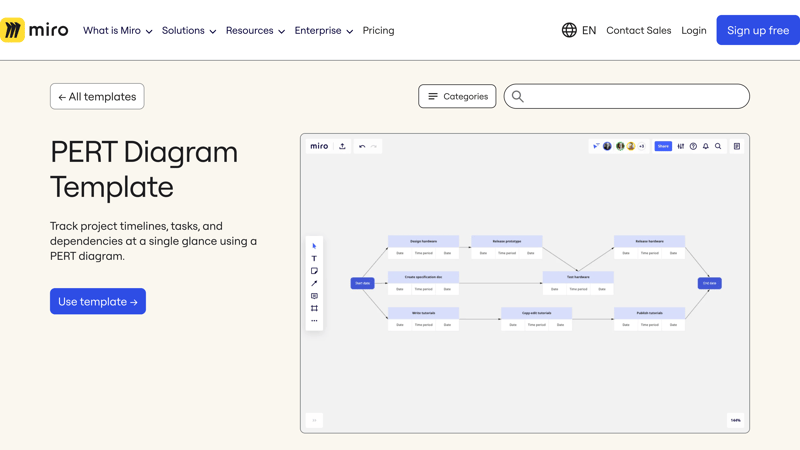Click Sign up free button

[x=758, y=30]
